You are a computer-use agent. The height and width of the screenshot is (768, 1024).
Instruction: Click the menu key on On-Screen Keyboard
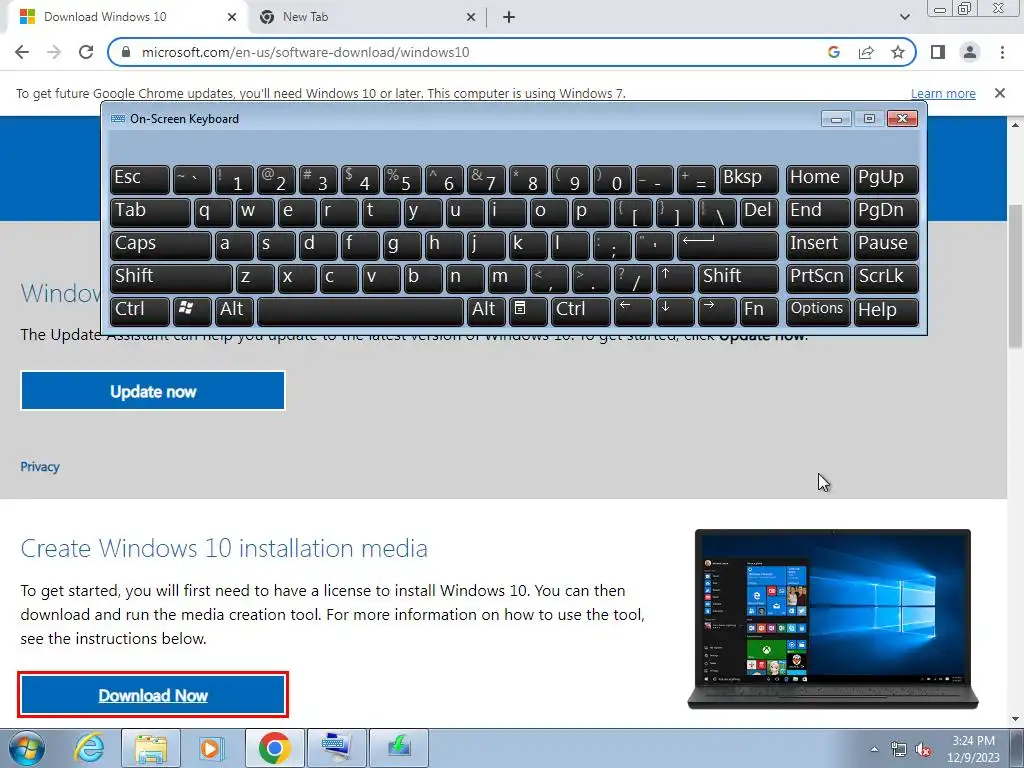[528, 312]
